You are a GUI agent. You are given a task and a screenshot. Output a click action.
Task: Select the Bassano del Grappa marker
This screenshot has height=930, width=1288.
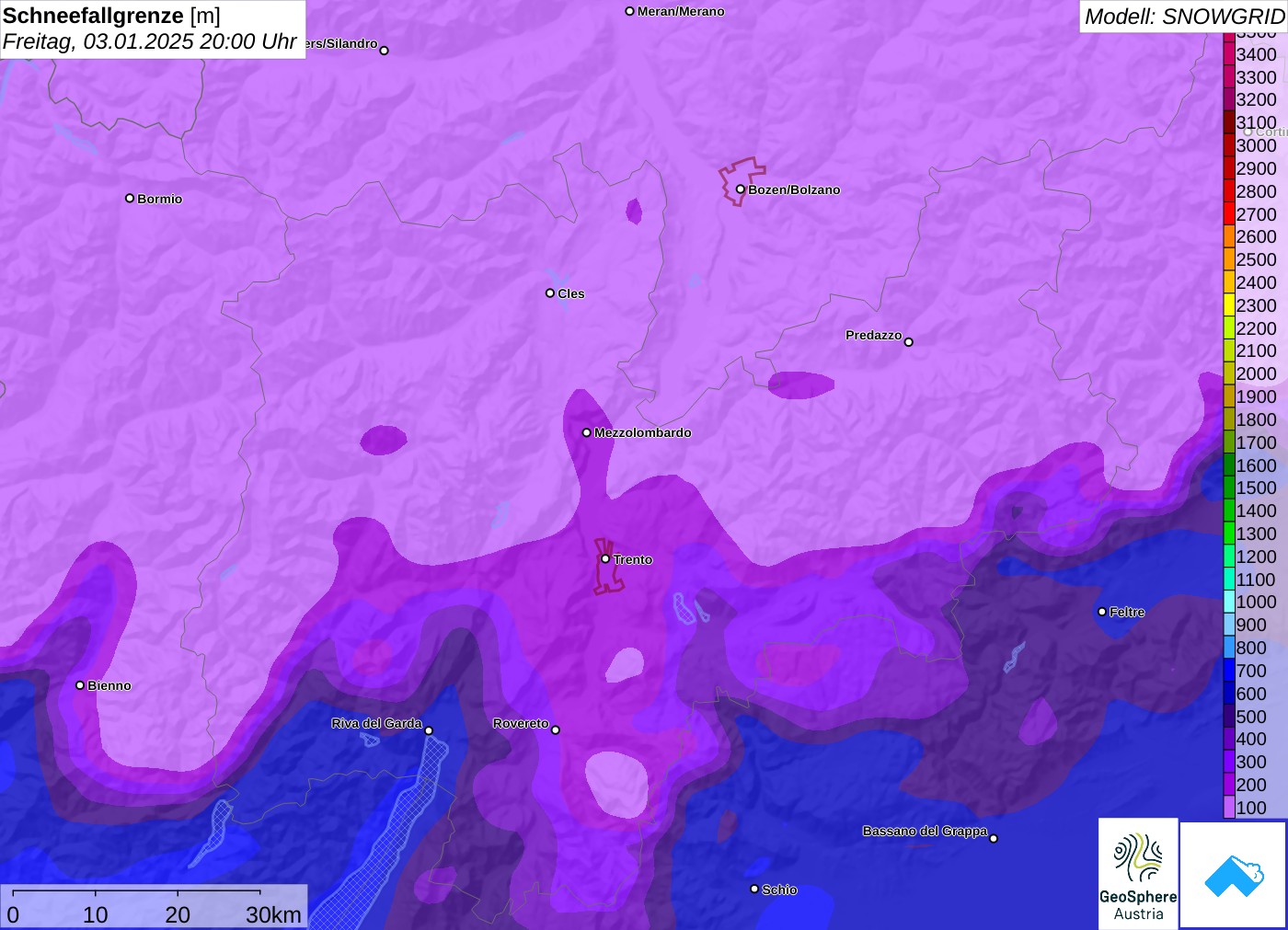click(x=994, y=838)
